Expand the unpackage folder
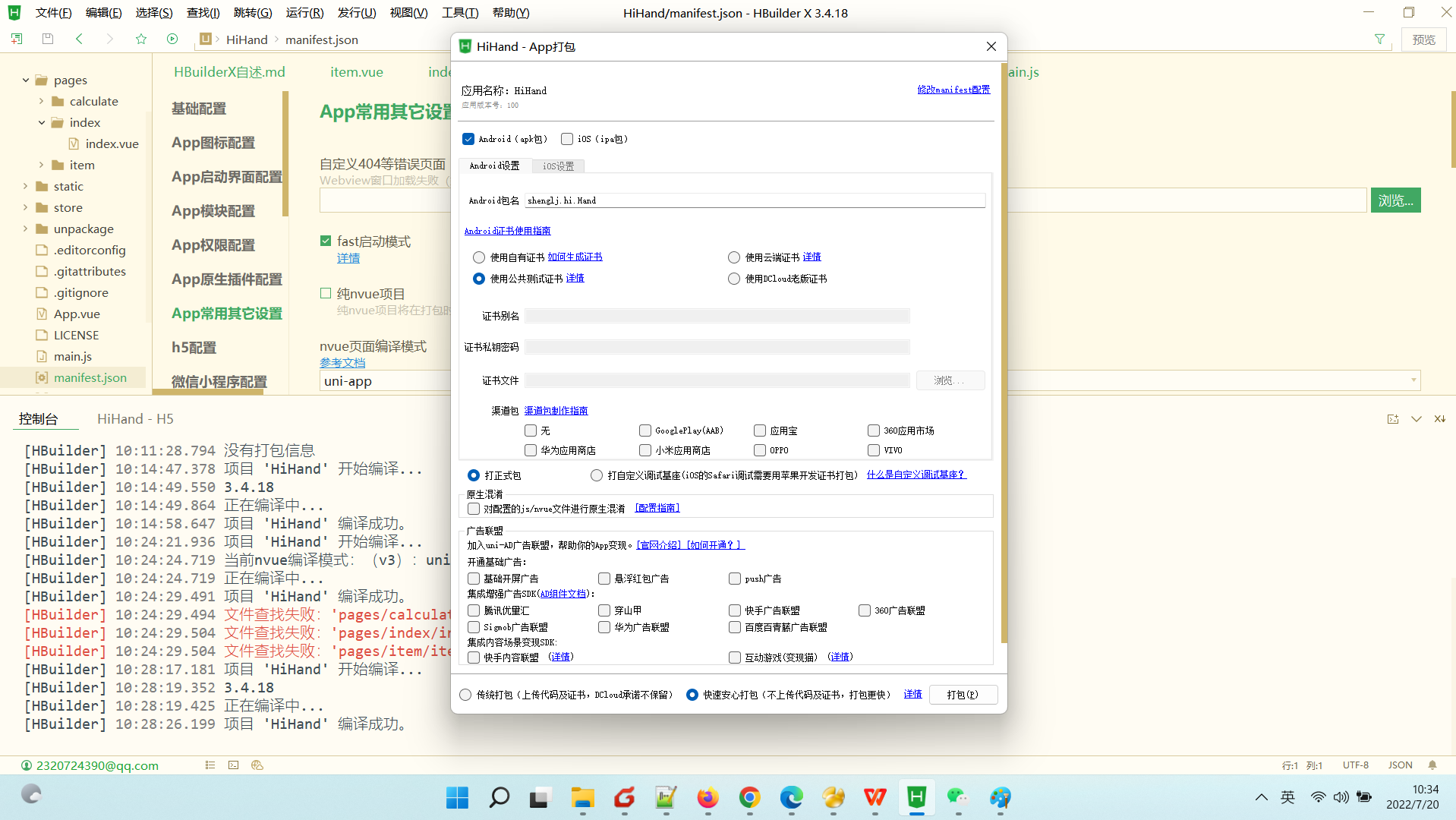This screenshot has height=820, width=1456. tap(25, 229)
